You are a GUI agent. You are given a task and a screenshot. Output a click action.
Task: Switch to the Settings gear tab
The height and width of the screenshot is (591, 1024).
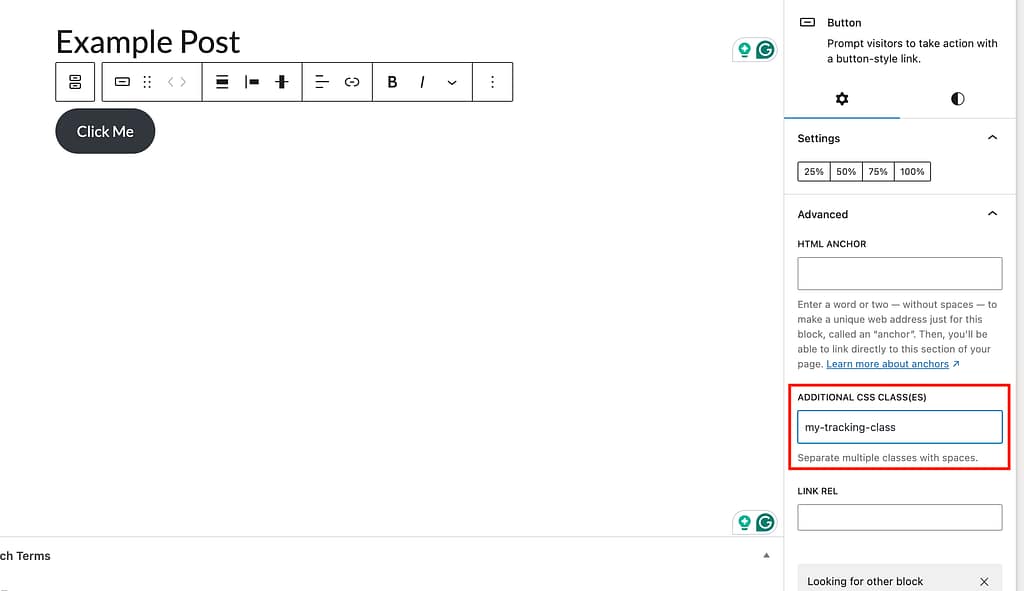(x=842, y=99)
